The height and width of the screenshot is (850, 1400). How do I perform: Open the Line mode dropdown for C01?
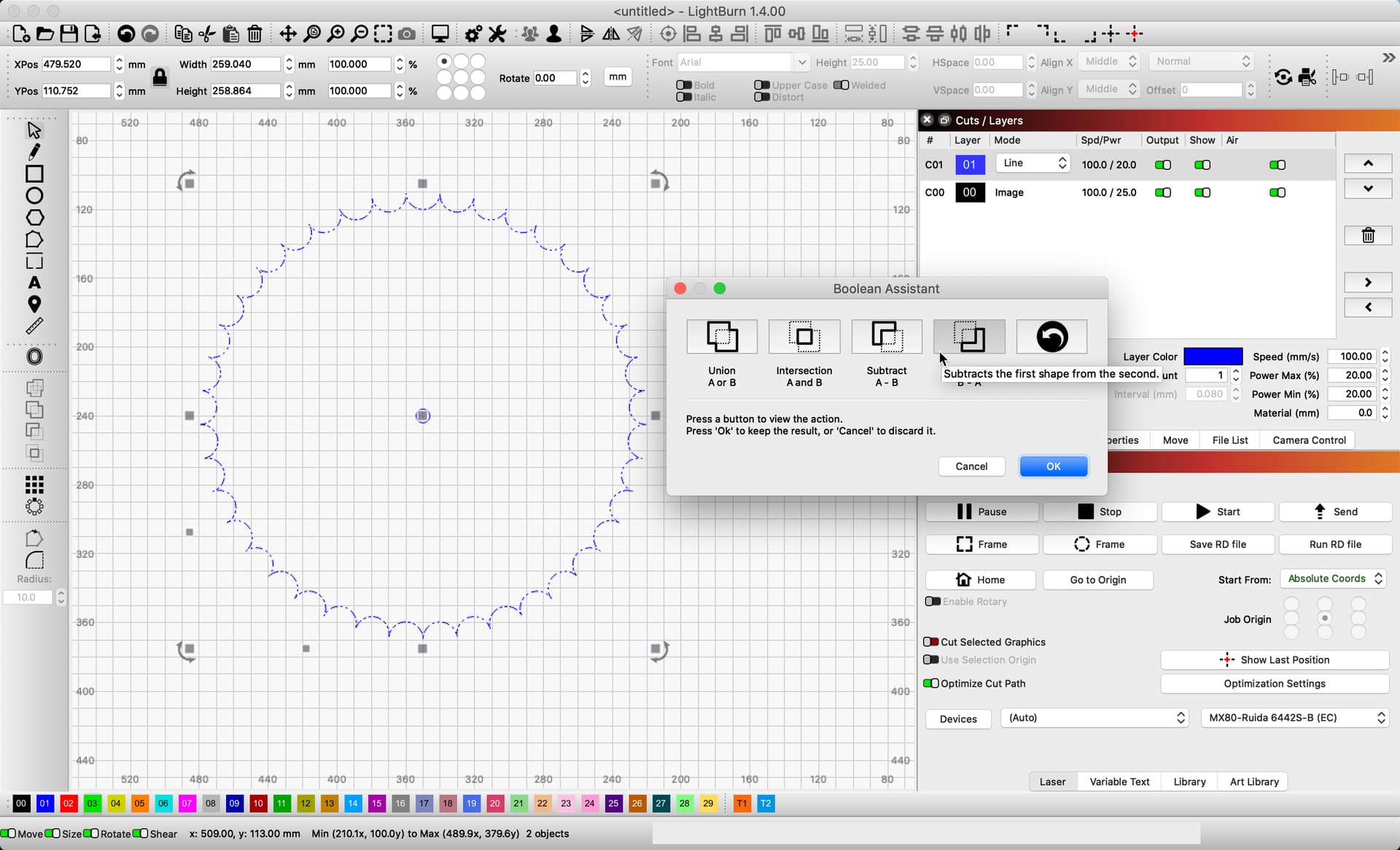1033,163
